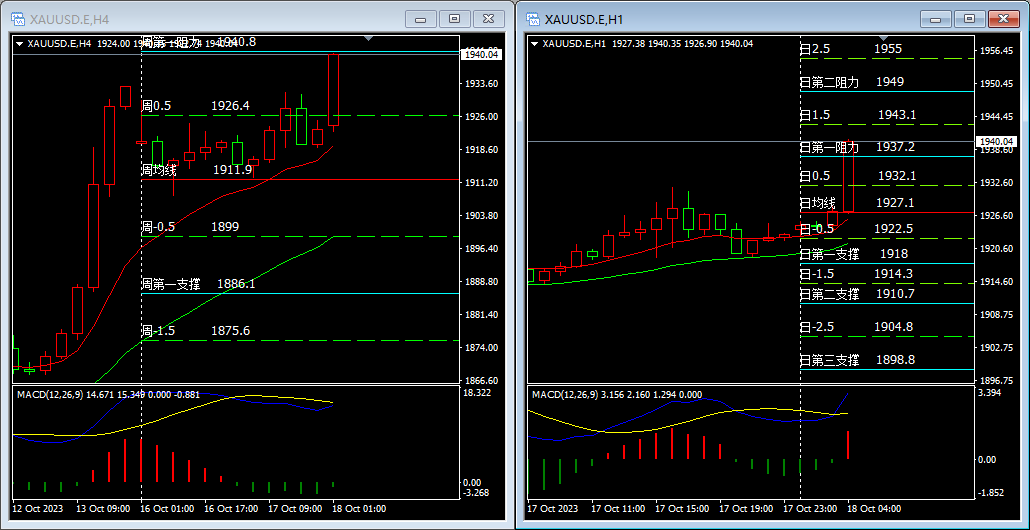The height and width of the screenshot is (530, 1030).
Task: Select the 日-0.5 1922.5 level label
Action: 857,229
